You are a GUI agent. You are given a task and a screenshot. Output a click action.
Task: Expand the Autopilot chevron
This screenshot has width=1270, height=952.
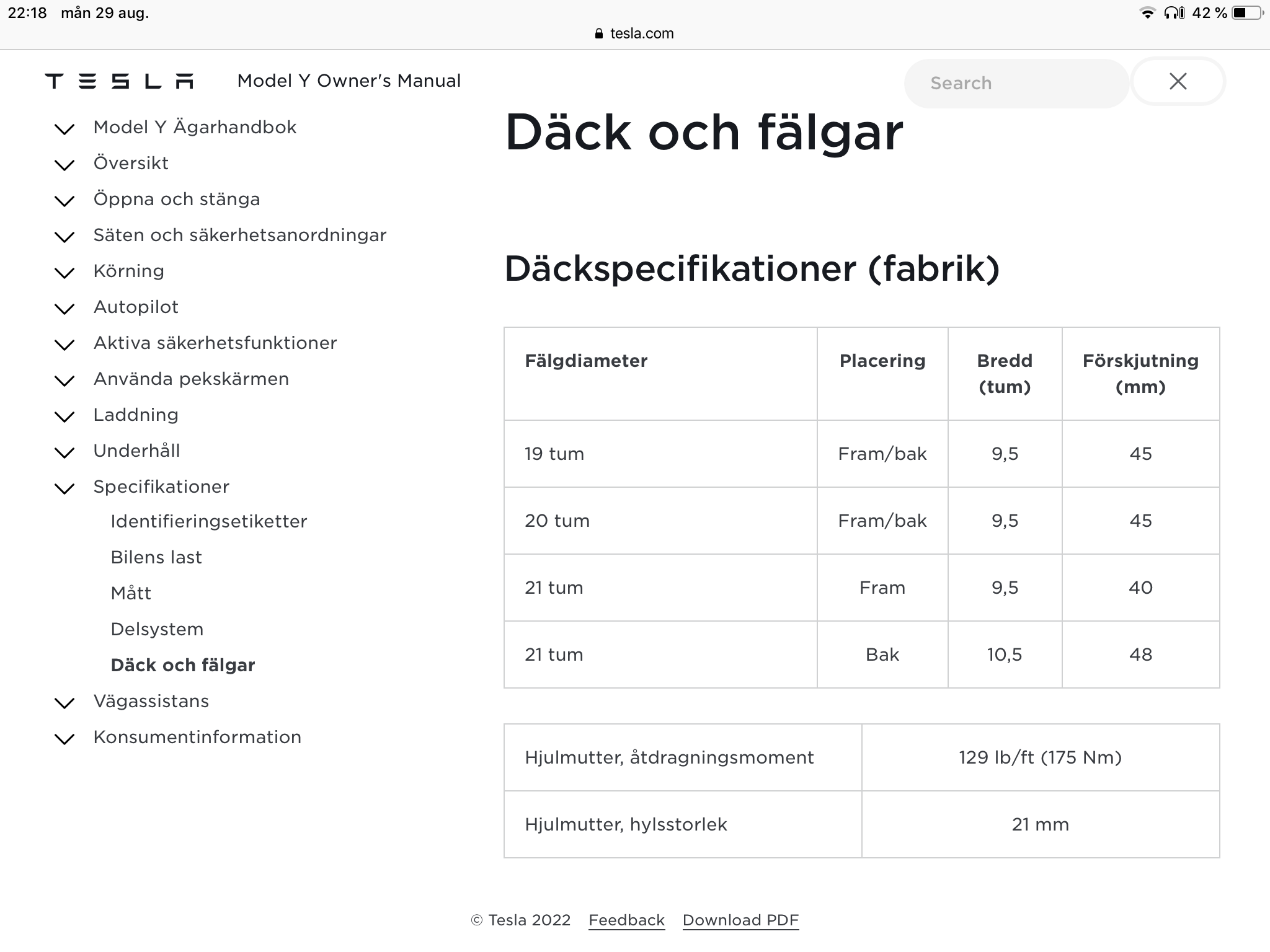pyautogui.click(x=64, y=309)
